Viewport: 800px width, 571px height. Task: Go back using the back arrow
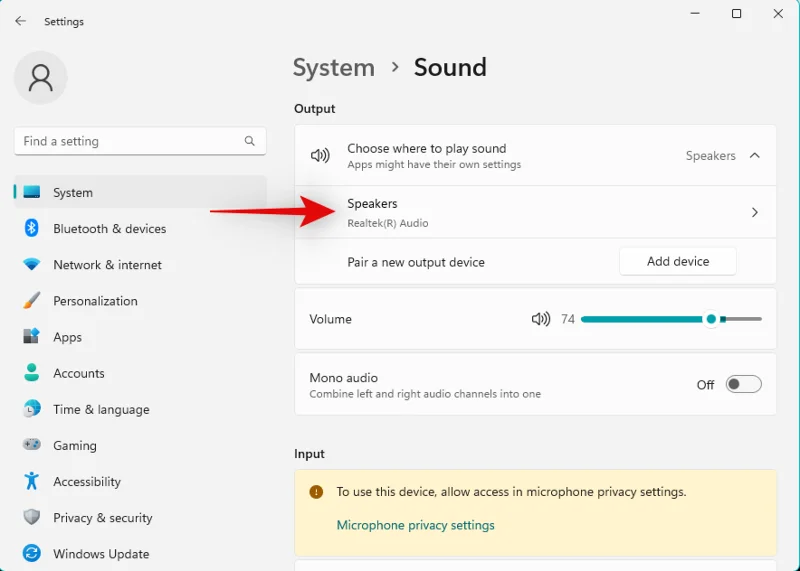point(20,21)
